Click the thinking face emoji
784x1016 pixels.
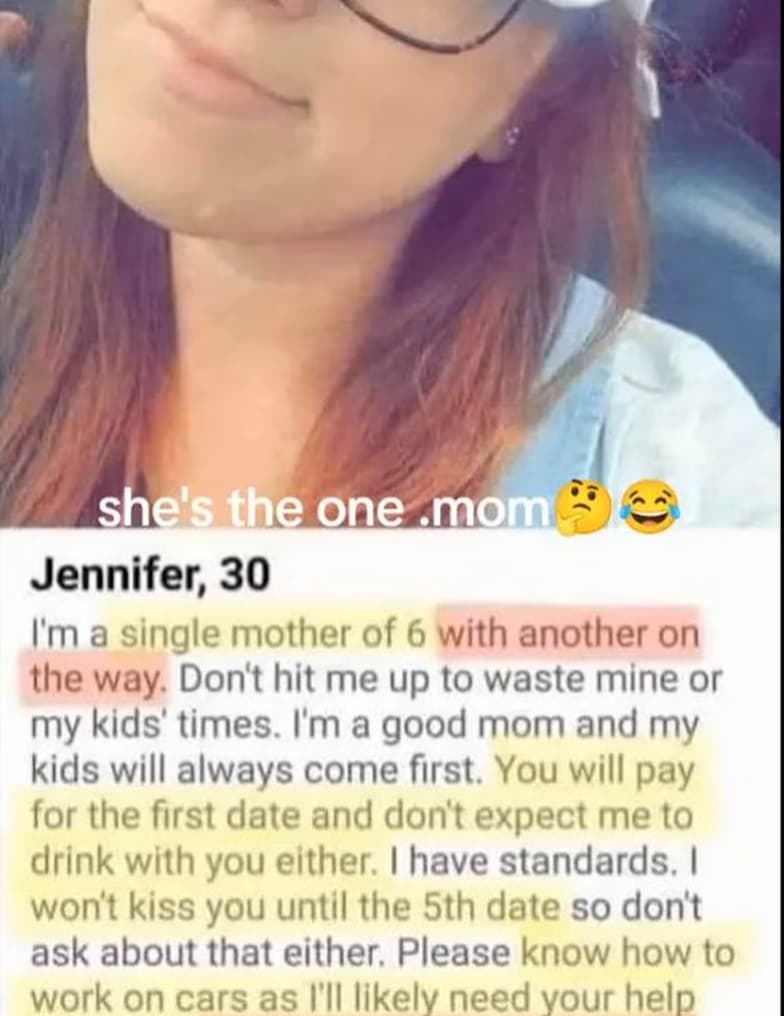(x=585, y=508)
